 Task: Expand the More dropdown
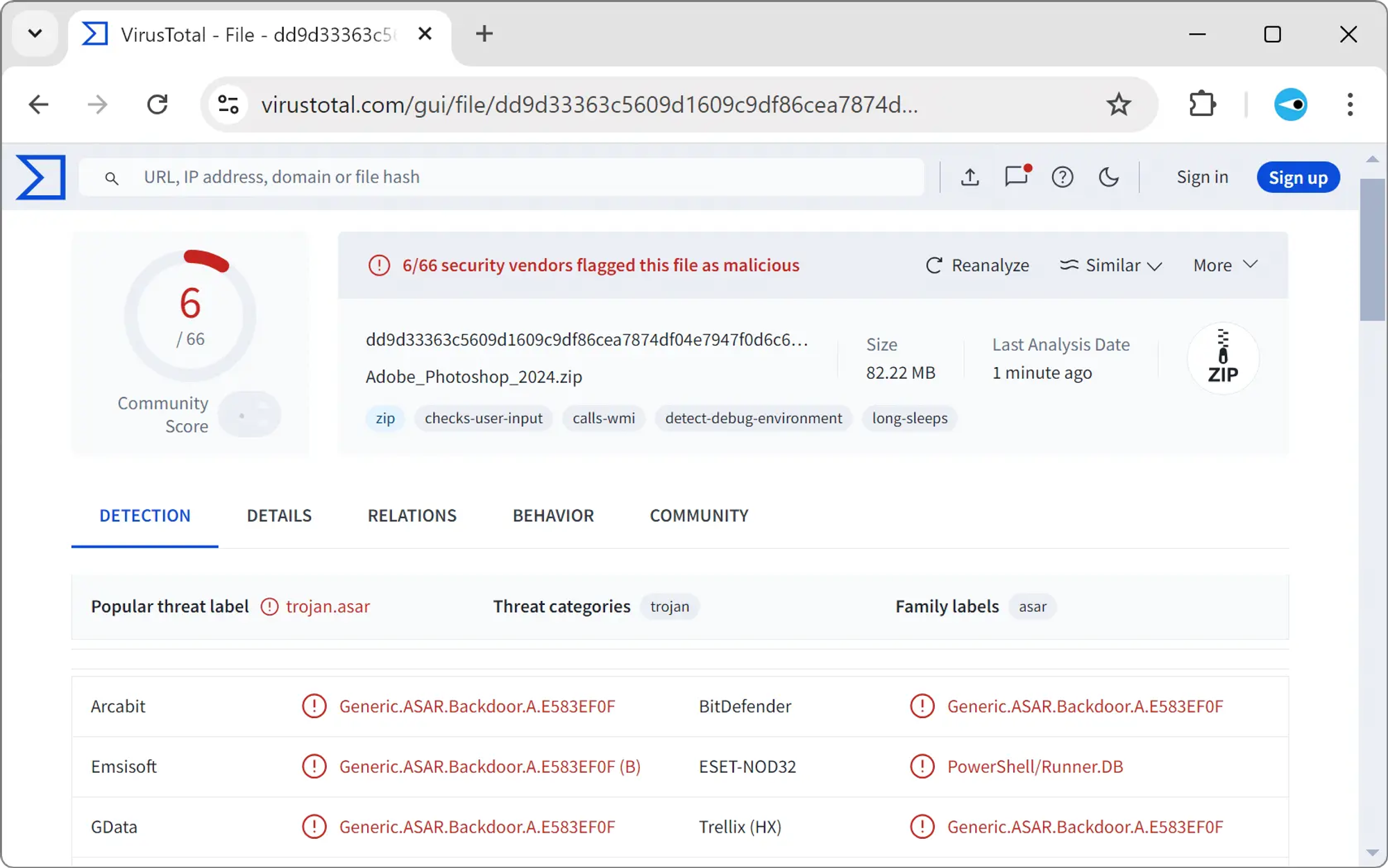(1225, 265)
